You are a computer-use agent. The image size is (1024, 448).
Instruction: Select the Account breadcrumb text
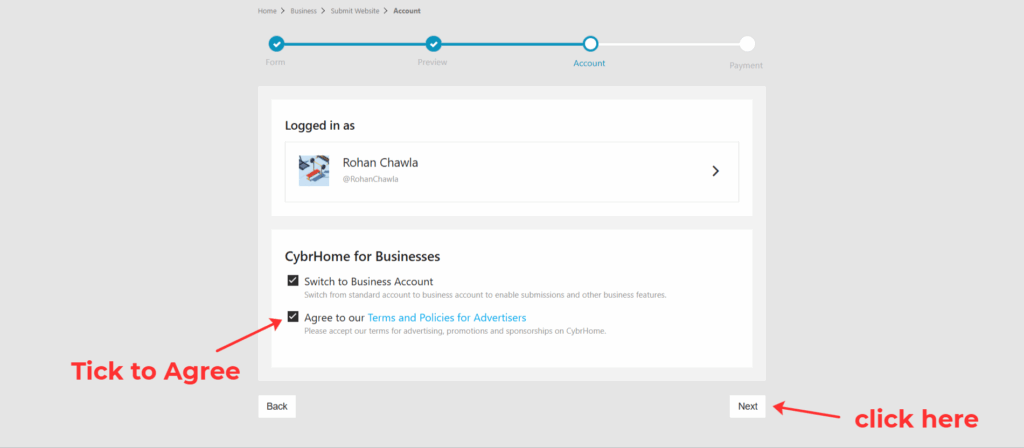point(407,11)
